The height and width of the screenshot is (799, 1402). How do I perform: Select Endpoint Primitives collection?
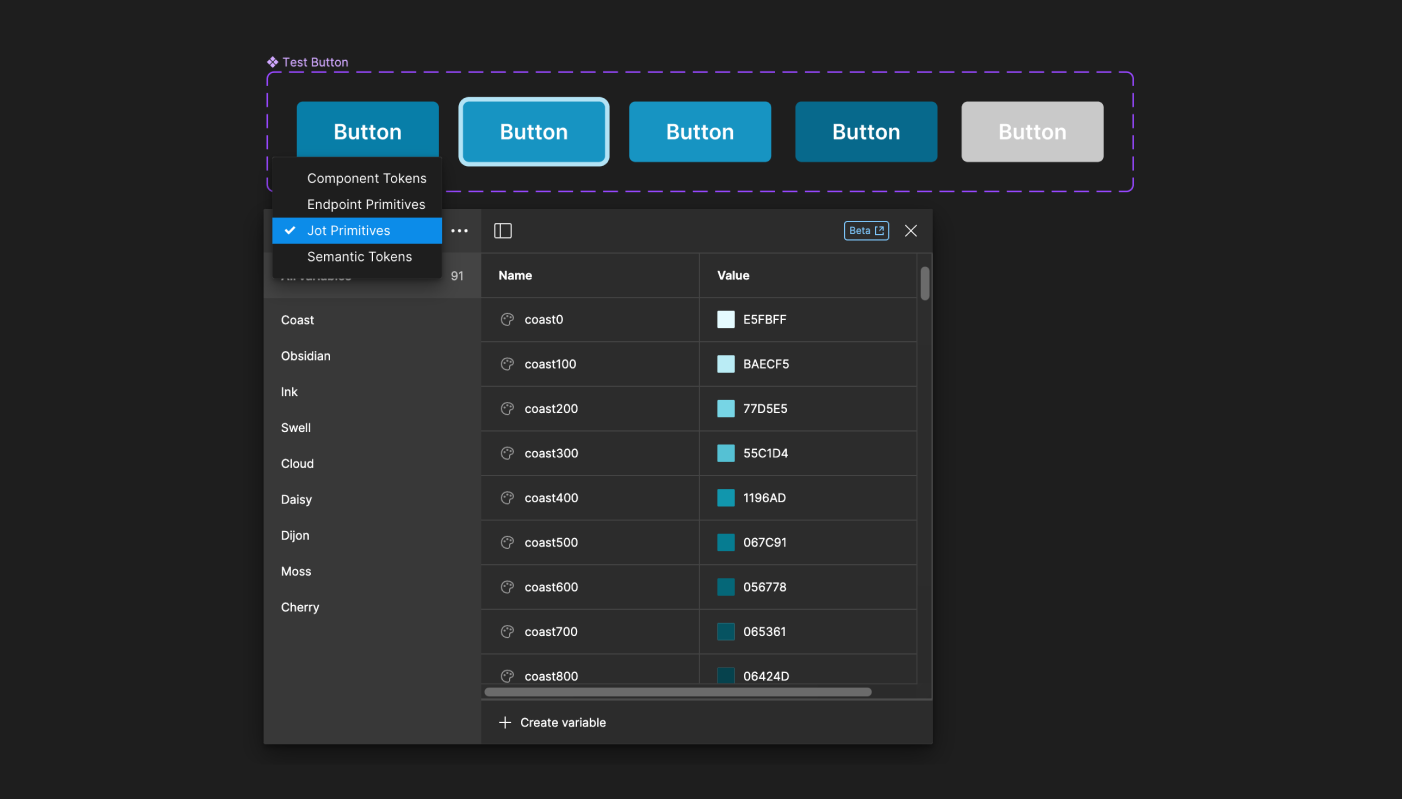click(357, 204)
